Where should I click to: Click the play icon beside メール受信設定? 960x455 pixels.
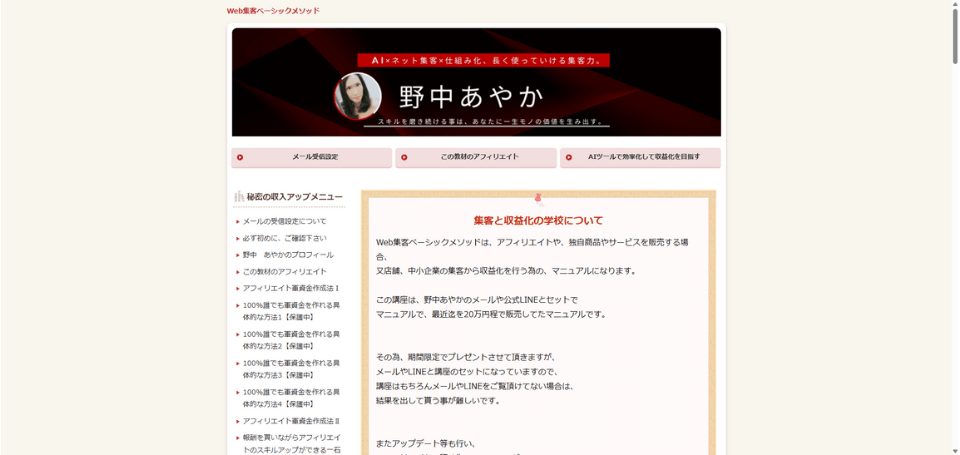click(240, 157)
